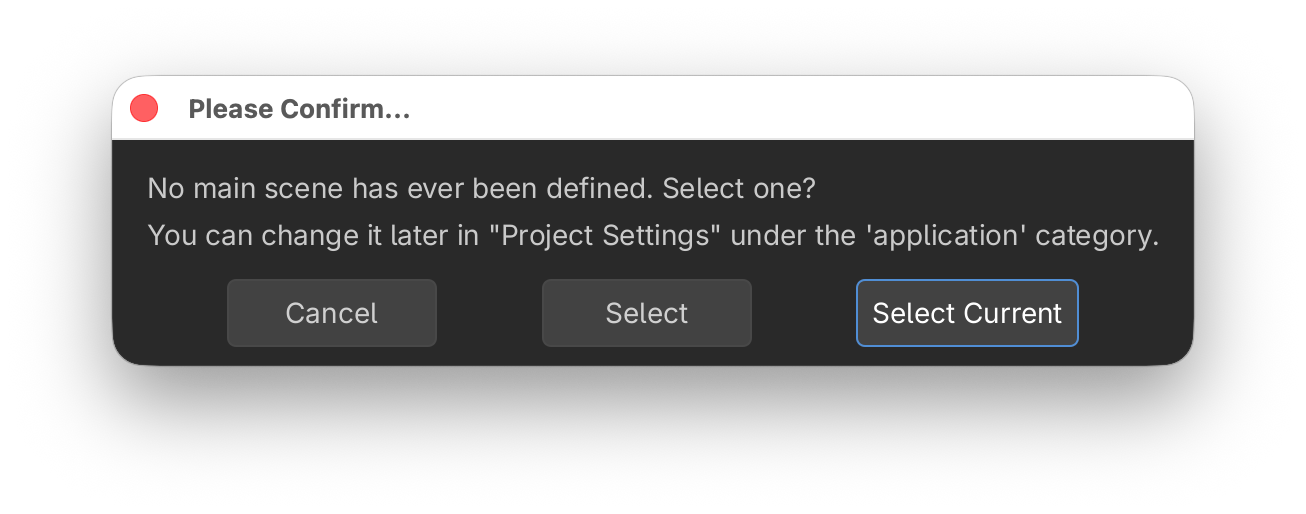The image size is (1306, 514).
Task: Close the Please Confirm dialog
Action: pos(144,108)
